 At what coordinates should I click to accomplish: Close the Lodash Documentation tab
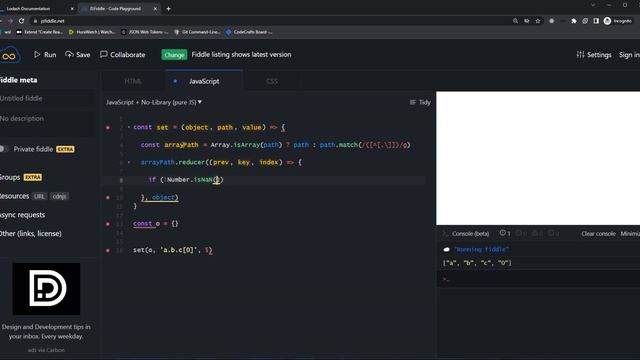pyautogui.click(x=72, y=9)
